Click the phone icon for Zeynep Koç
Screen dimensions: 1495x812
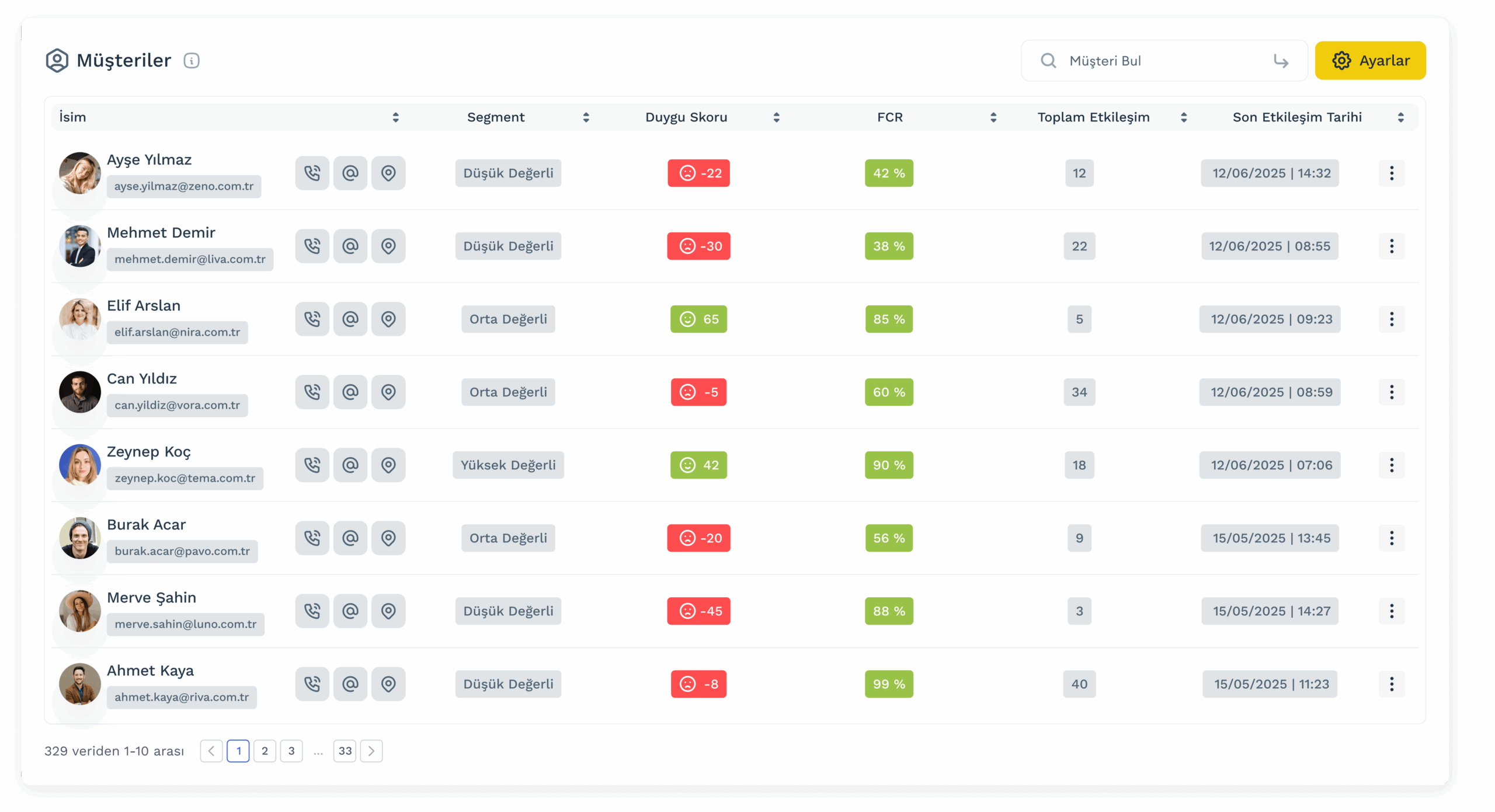312,465
